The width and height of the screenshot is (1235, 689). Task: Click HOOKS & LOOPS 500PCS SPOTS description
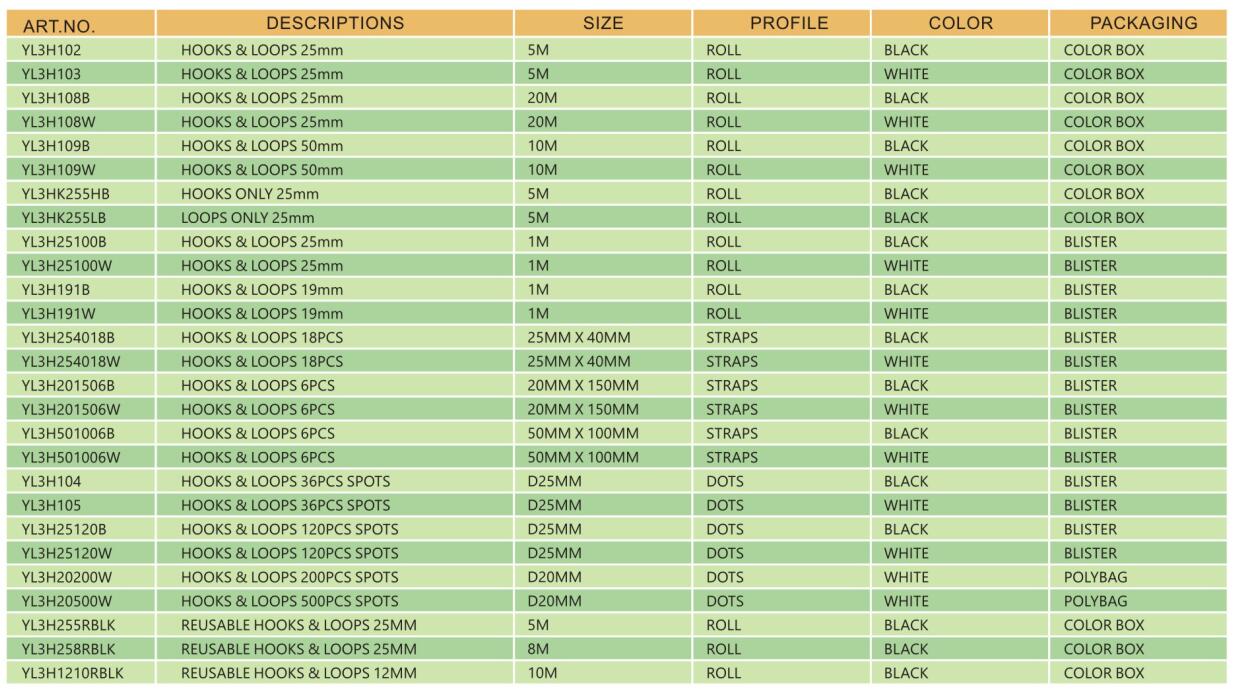point(290,601)
